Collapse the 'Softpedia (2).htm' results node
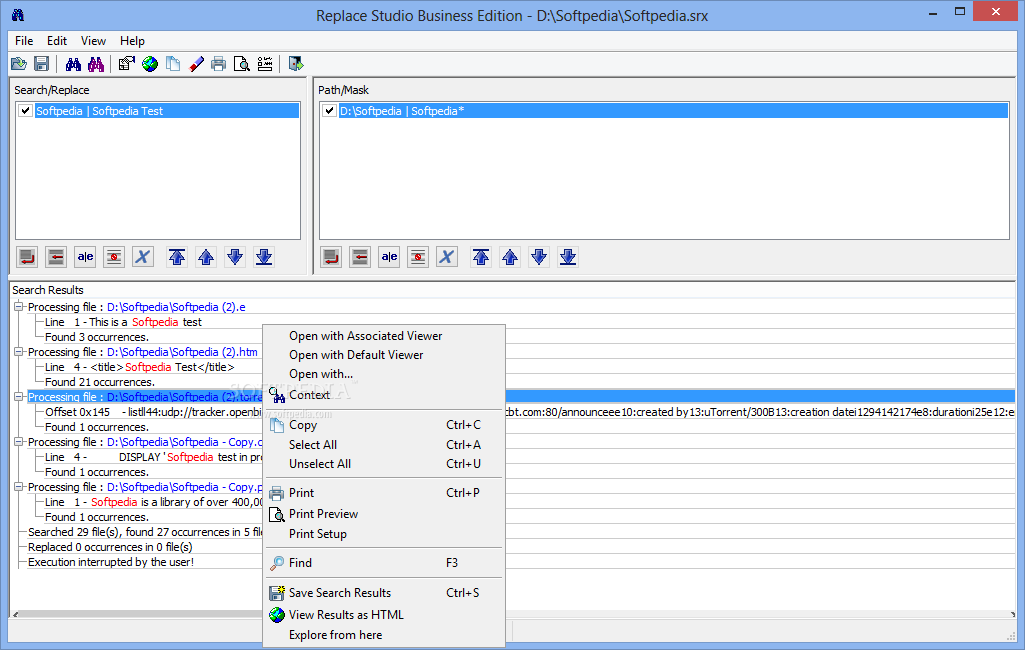This screenshot has width=1025, height=650. (18, 352)
